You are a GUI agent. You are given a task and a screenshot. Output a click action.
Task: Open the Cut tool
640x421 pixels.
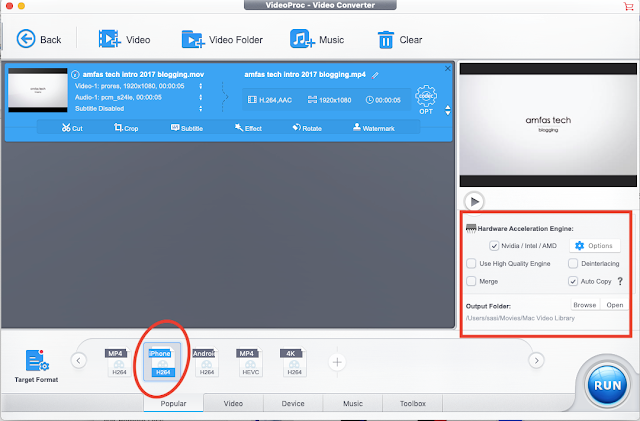click(x=72, y=128)
